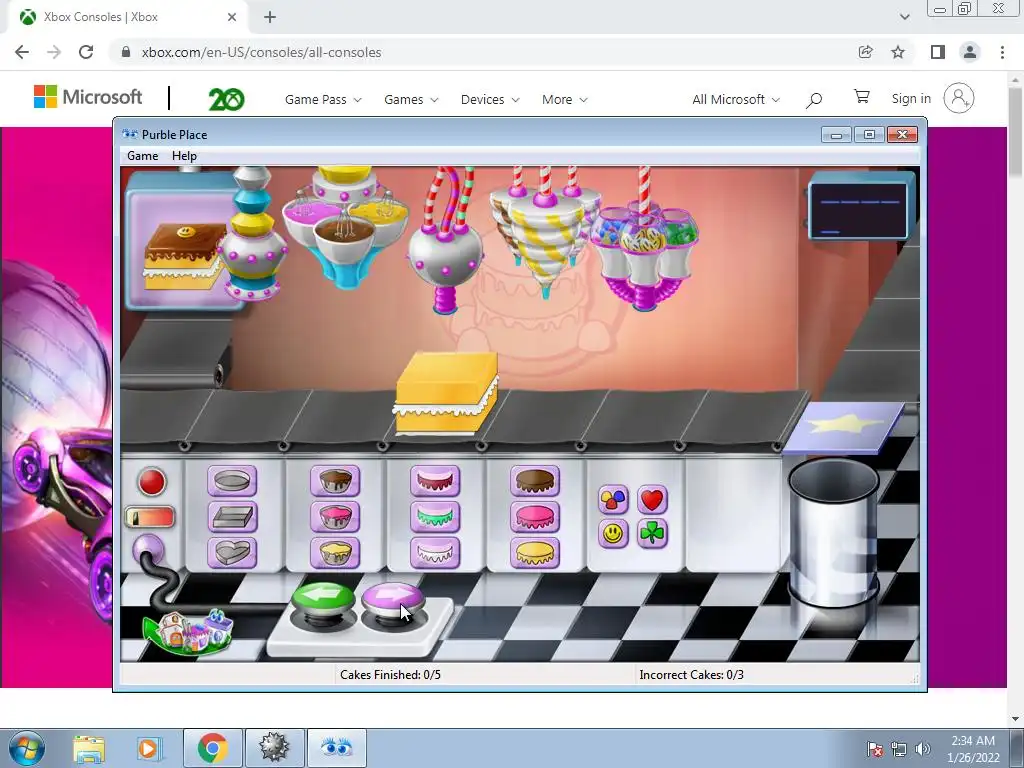
Task: Select the round cake pan shape
Action: [x=232, y=481]
